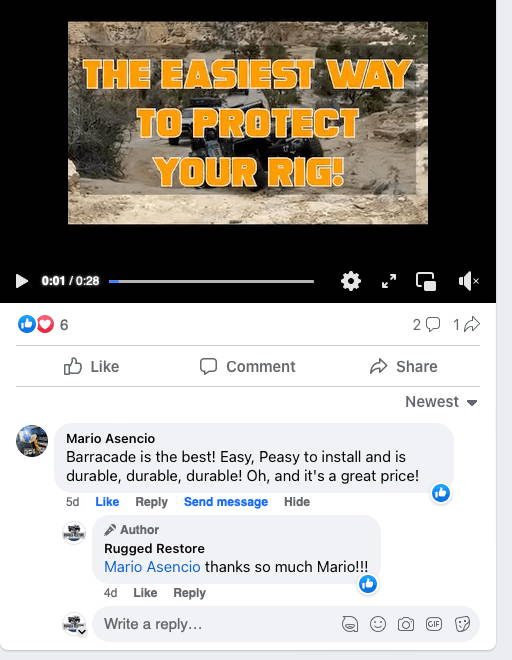
Task: Expand video to fullscreen
Action: (389, 281)
